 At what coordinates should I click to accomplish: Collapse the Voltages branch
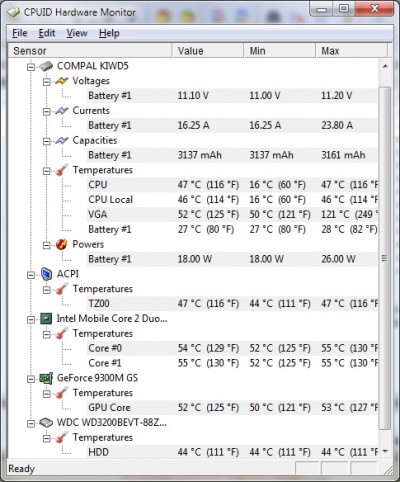tap(47, 82)
